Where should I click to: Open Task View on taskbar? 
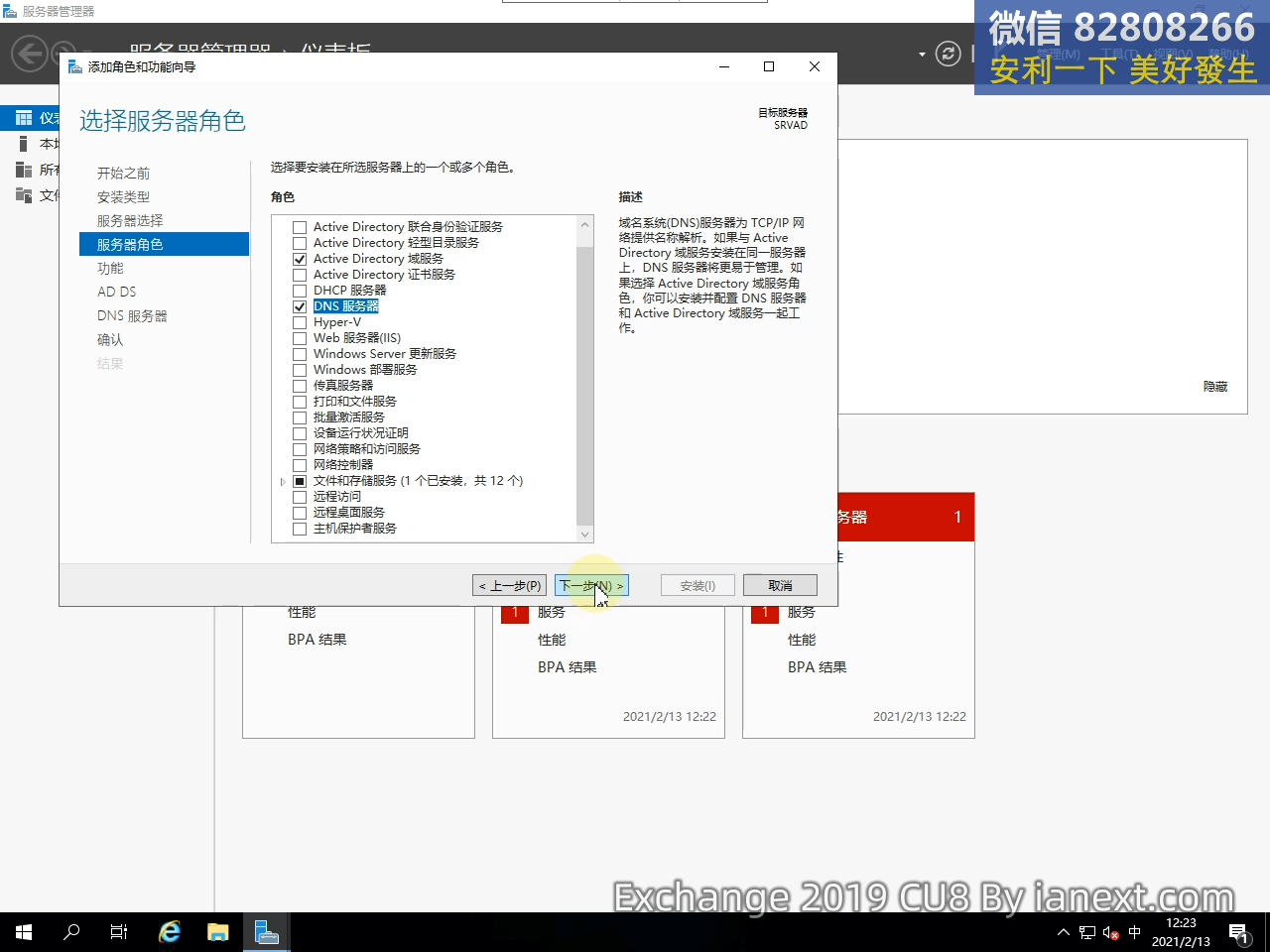pyautogui.click(x=119, y=932)
